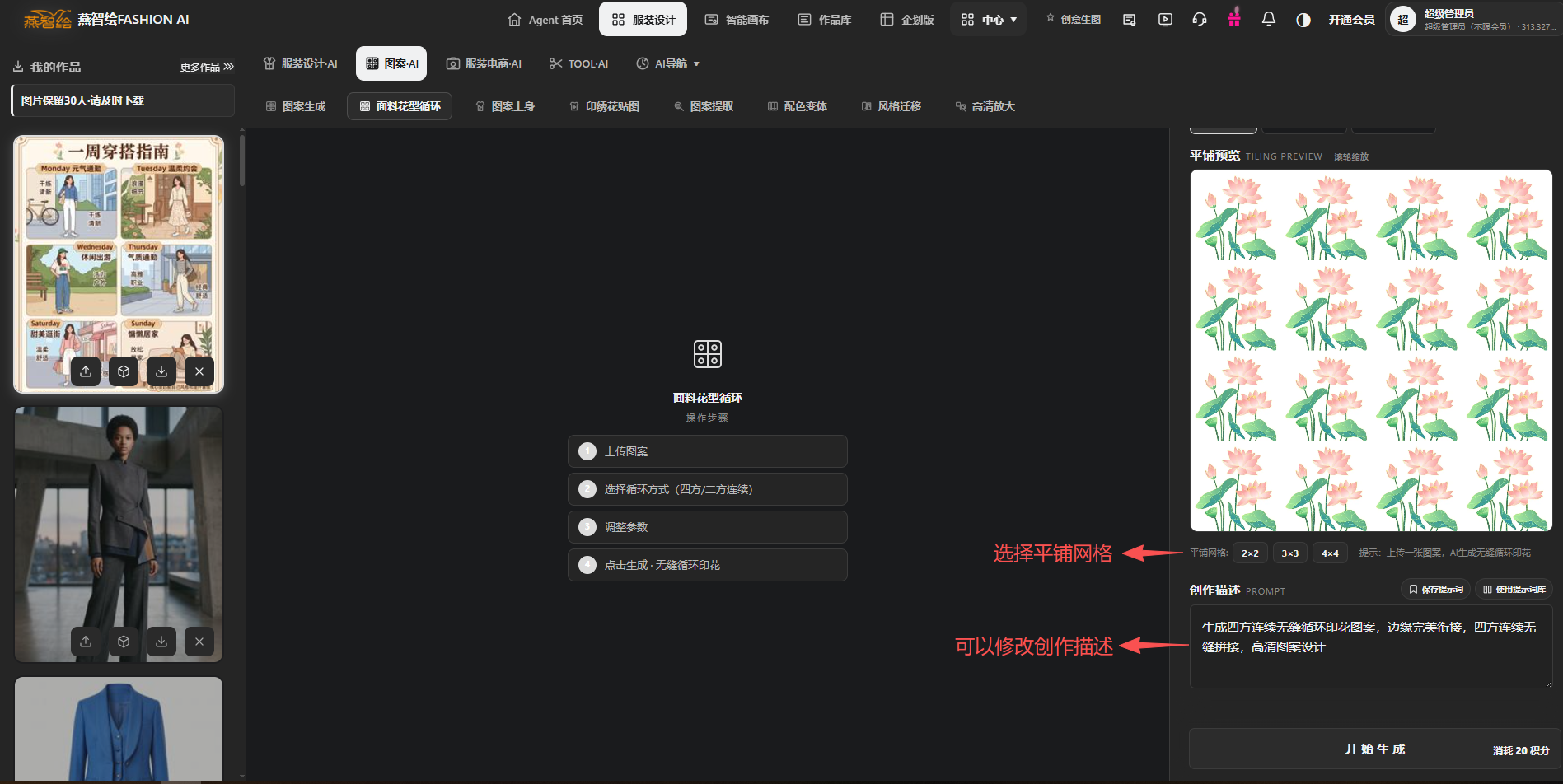1563x784 pixels.
Task: Select the 面料花型循环 sub-tab
Action: click(400, 106)
